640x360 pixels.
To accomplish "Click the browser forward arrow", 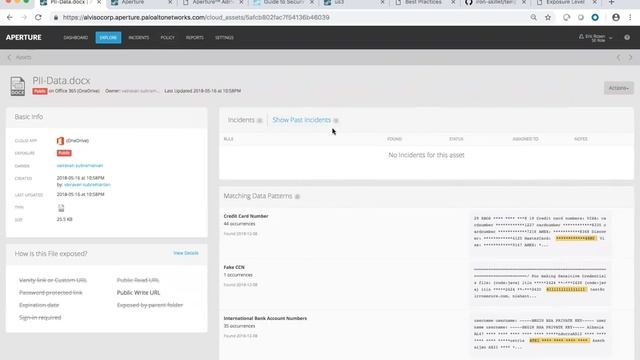I will click(x=24, y=18).
